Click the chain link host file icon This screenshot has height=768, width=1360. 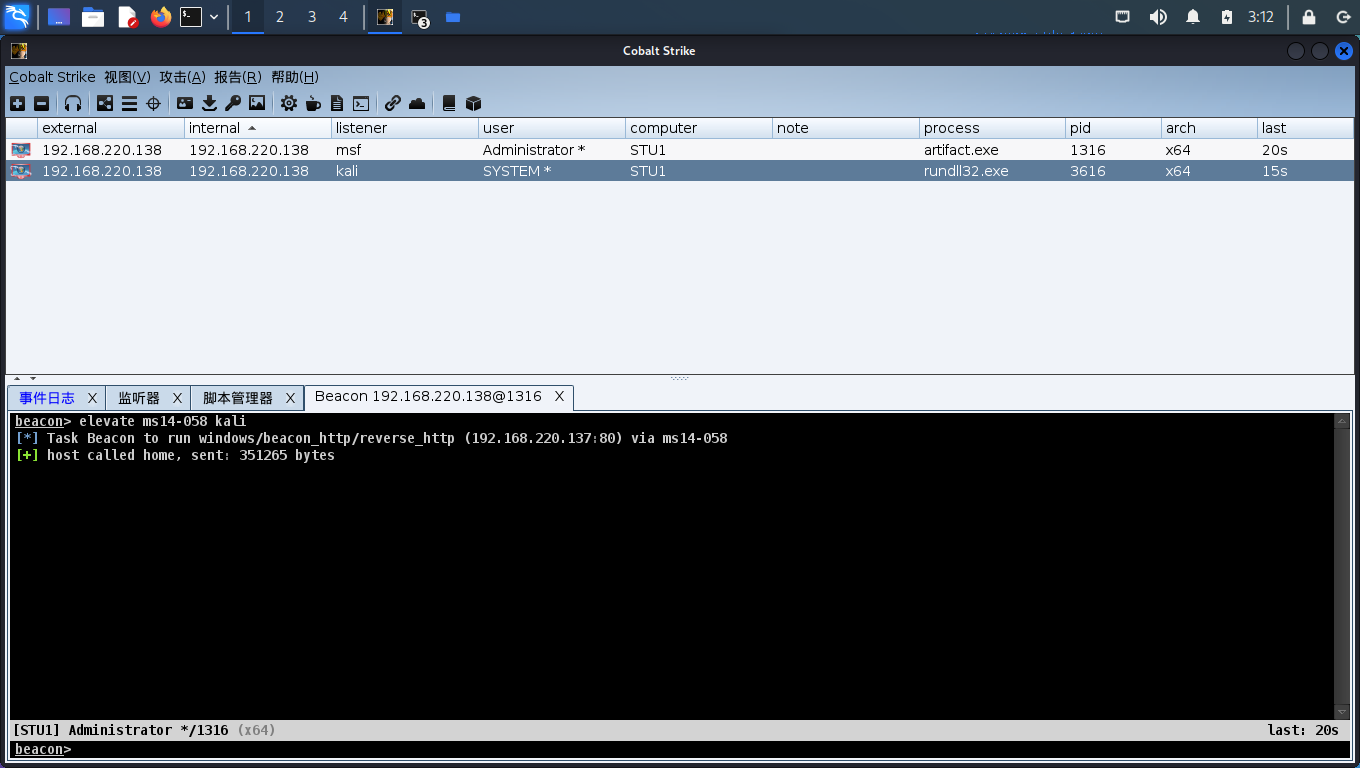[393, 103]
